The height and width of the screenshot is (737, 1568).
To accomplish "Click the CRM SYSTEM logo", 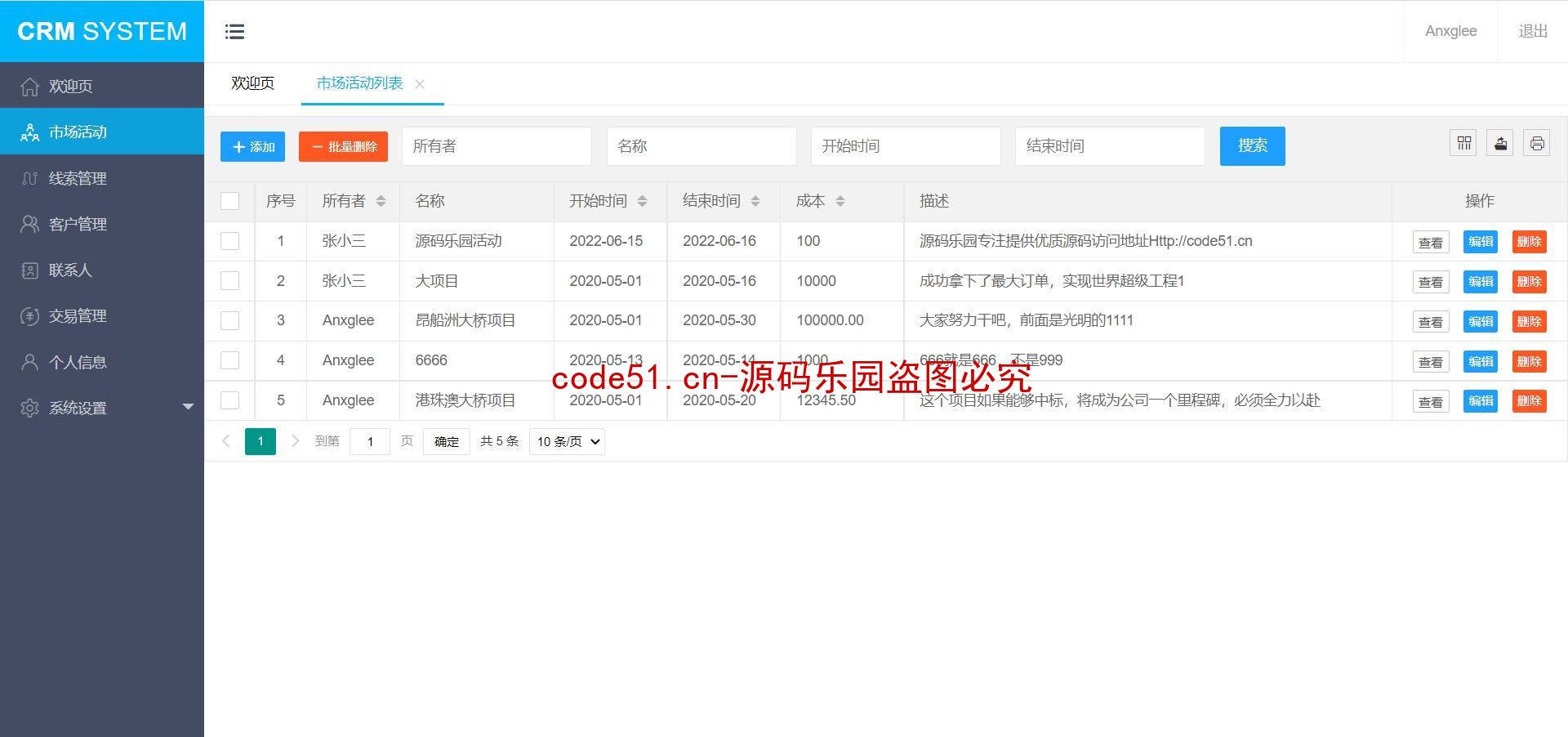I will pos(102,31).
